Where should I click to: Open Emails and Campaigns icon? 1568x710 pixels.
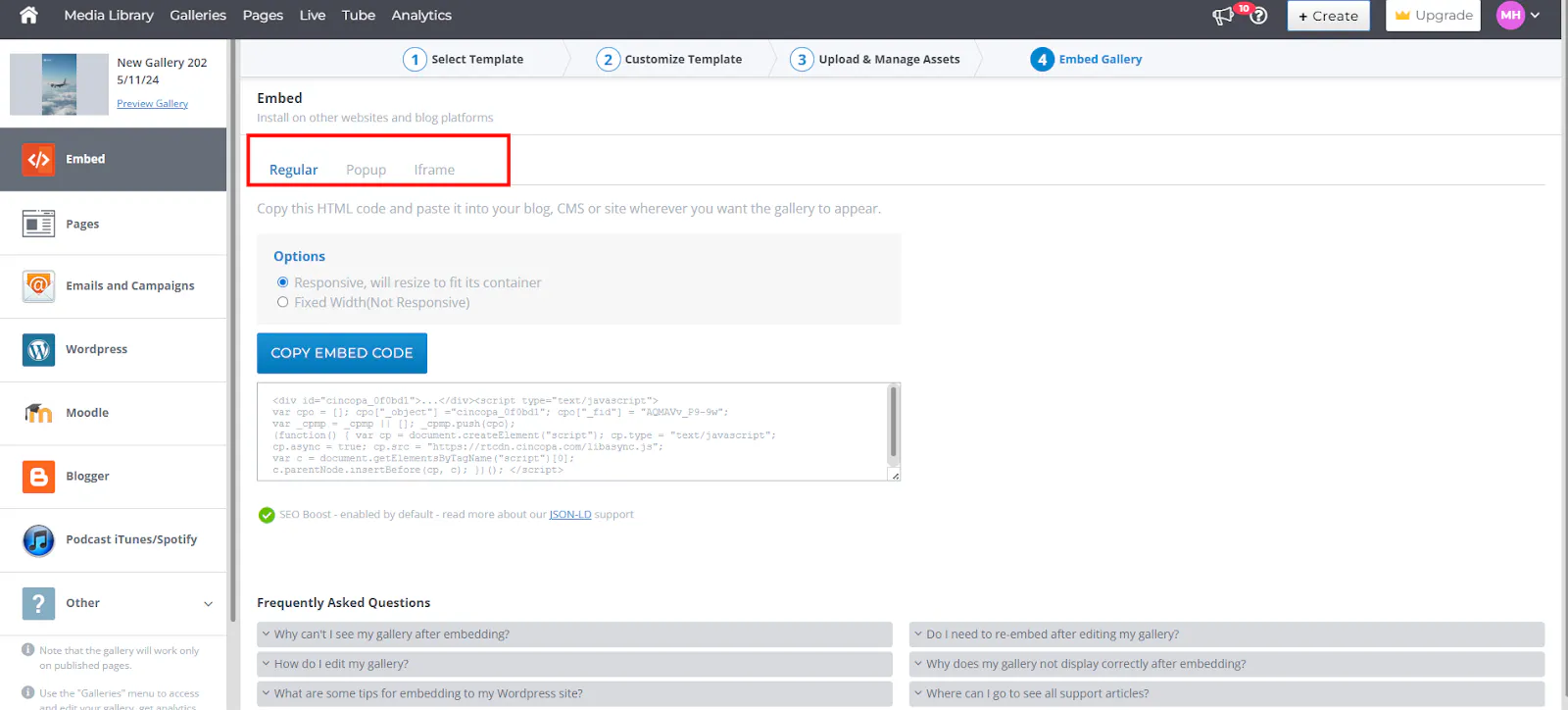click(x=38, y=285)
